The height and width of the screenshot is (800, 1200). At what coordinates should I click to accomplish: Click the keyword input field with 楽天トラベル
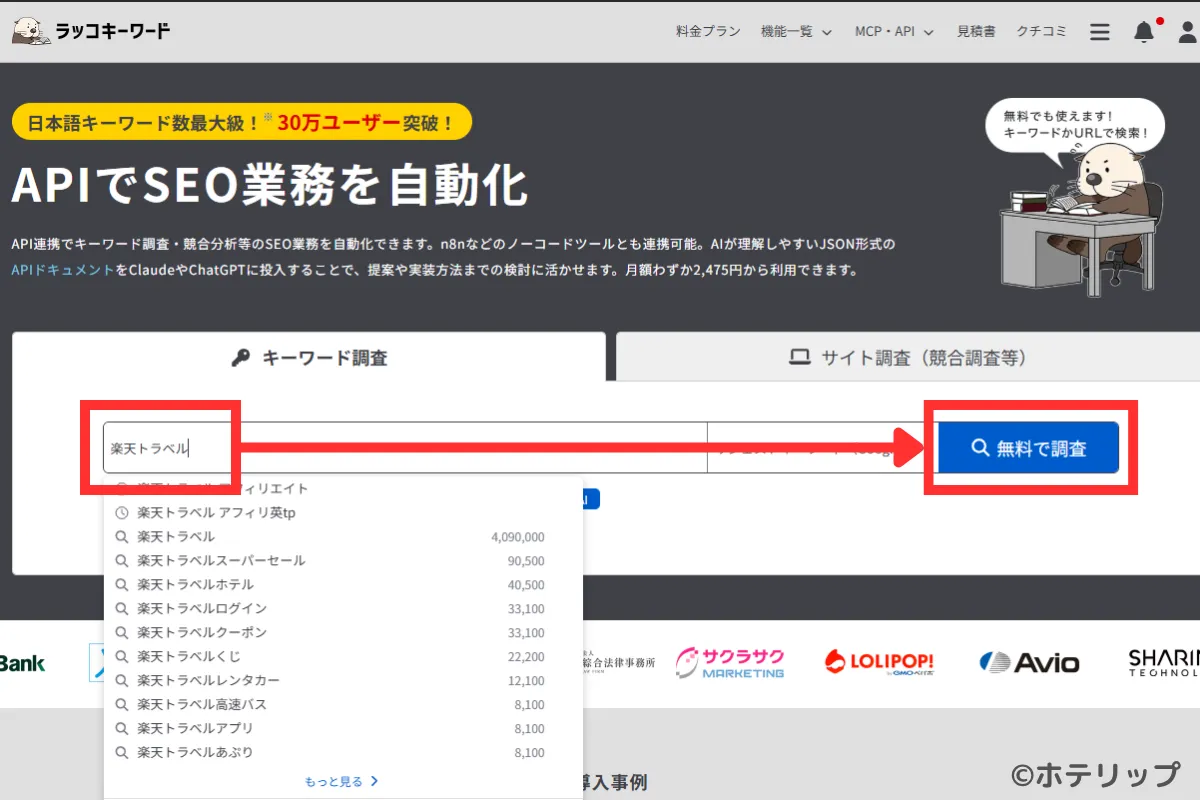click(405, 448)
